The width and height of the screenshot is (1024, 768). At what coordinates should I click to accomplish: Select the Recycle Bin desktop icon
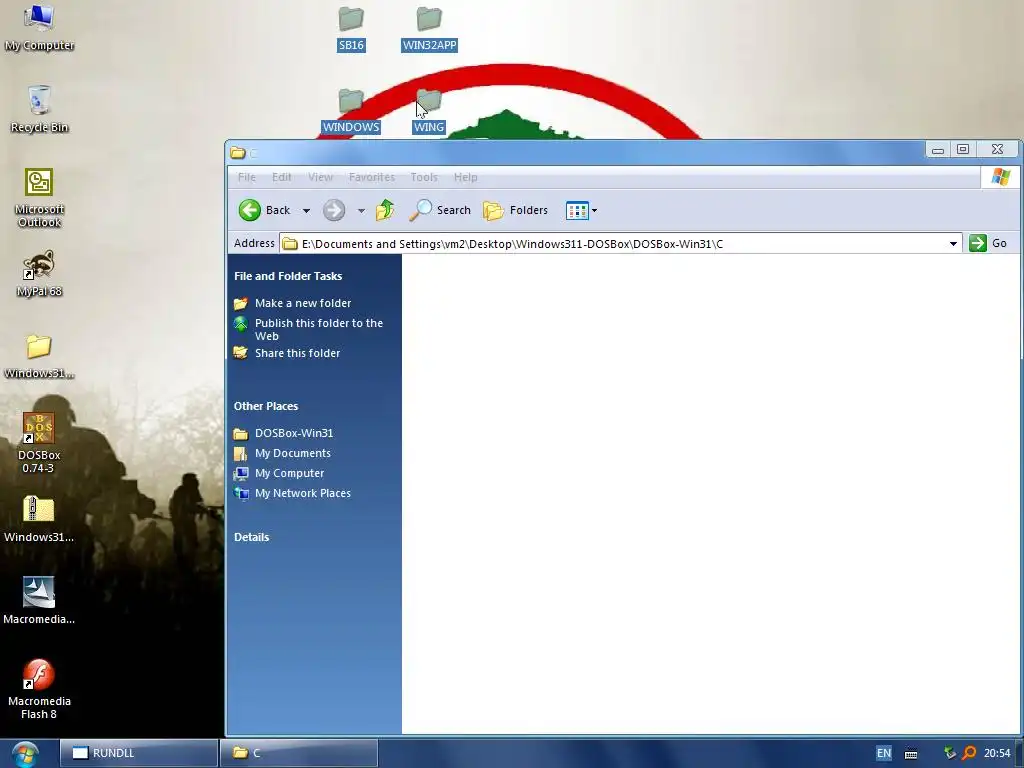point(39,108)
